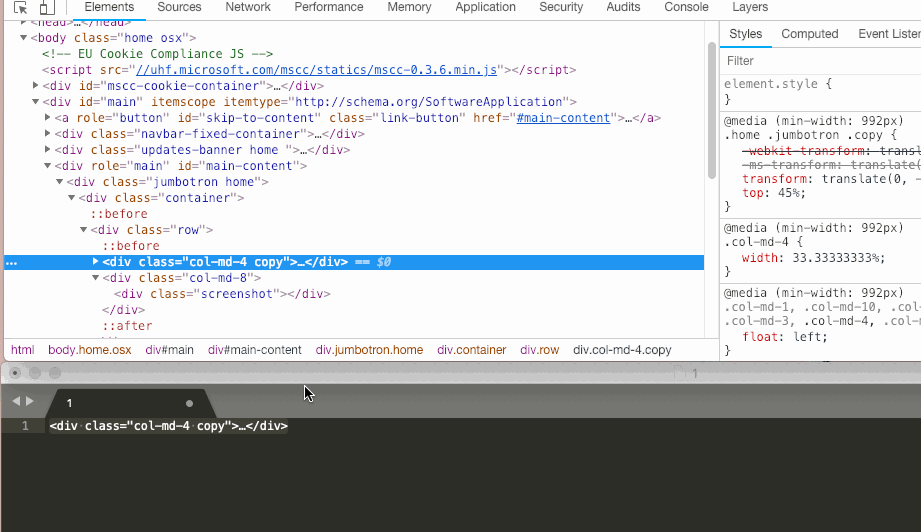Switch to the Layers tab

(x=750, y=7)
